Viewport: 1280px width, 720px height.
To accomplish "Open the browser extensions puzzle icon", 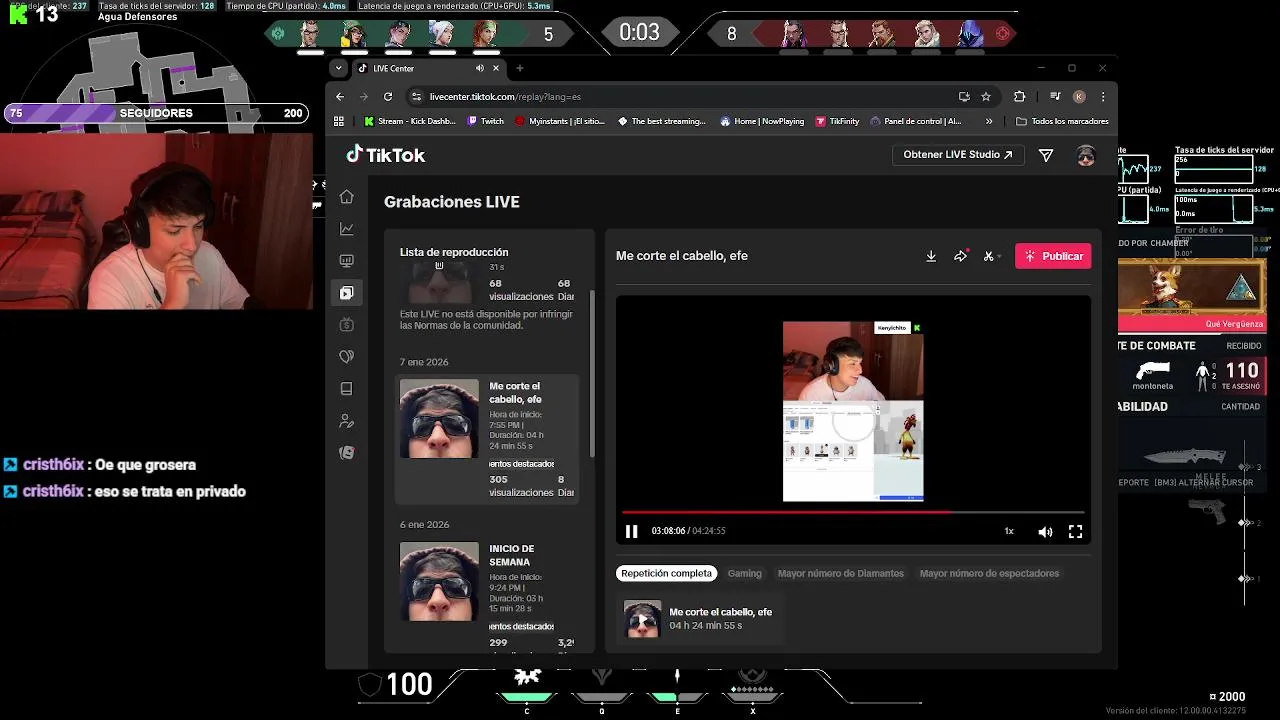I will click(x=1020, y=97).
